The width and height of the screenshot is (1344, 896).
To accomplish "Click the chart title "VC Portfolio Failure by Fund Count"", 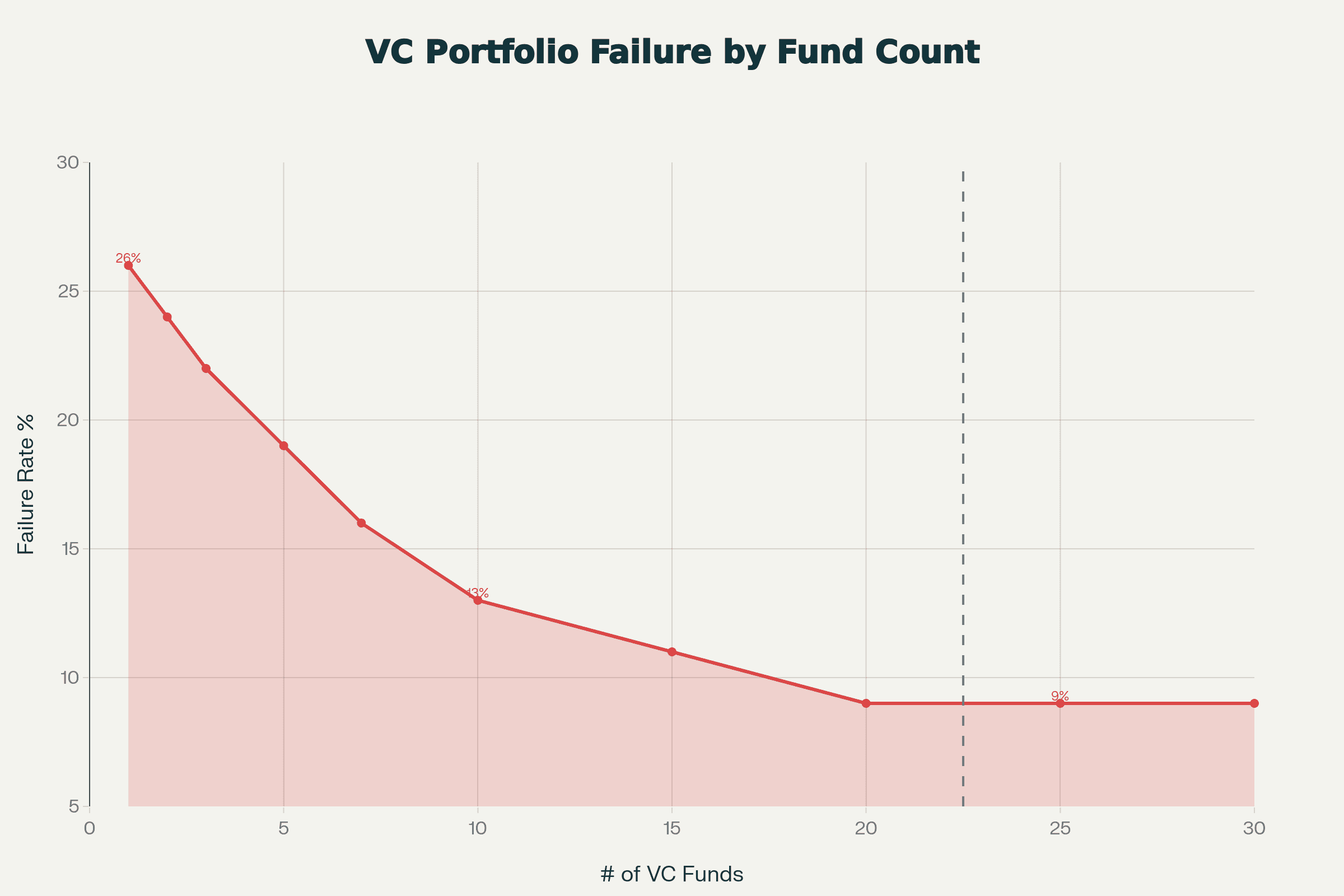I will click(672, 52).
